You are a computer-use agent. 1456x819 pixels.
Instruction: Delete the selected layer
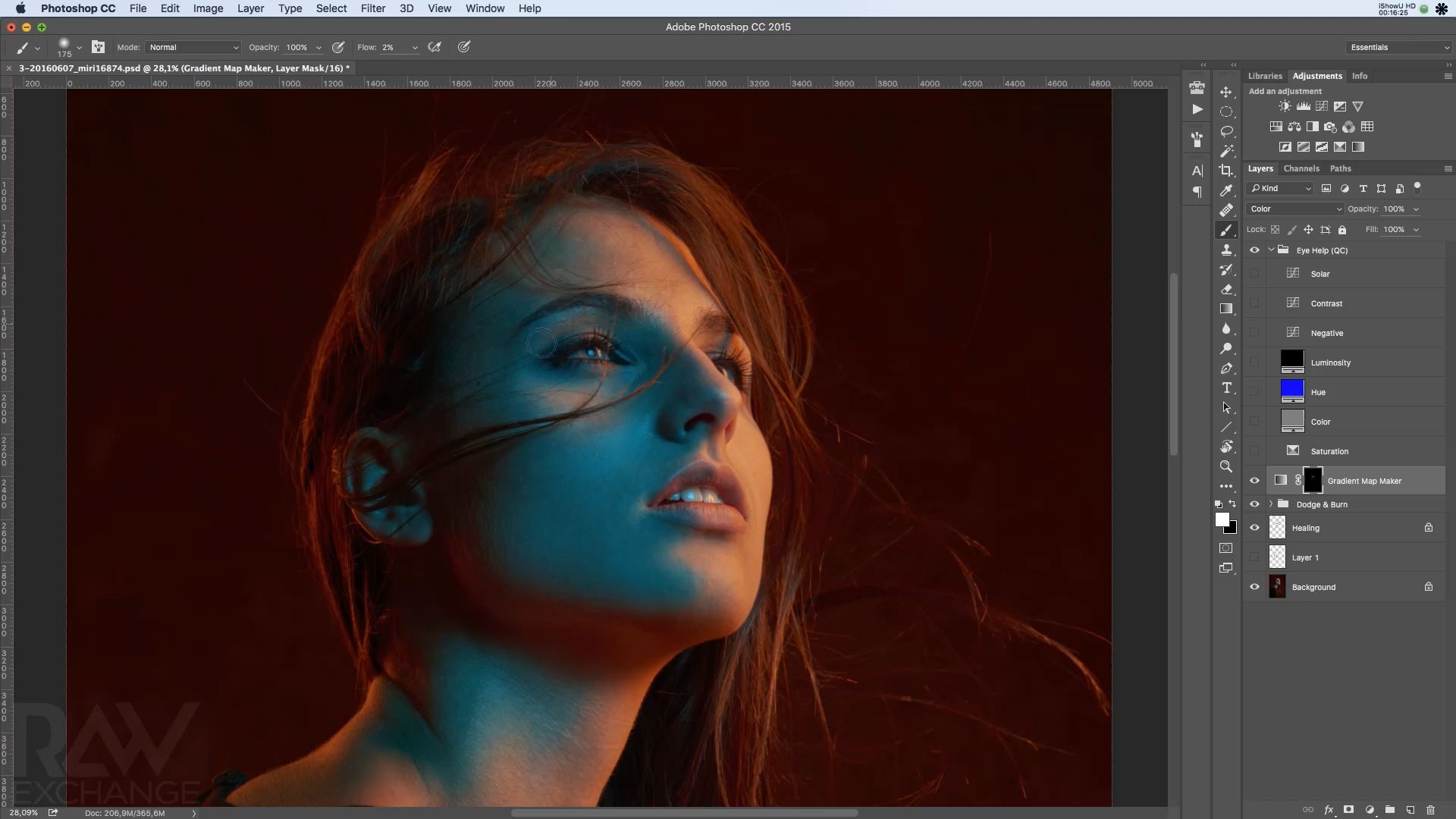(1430, 810)
